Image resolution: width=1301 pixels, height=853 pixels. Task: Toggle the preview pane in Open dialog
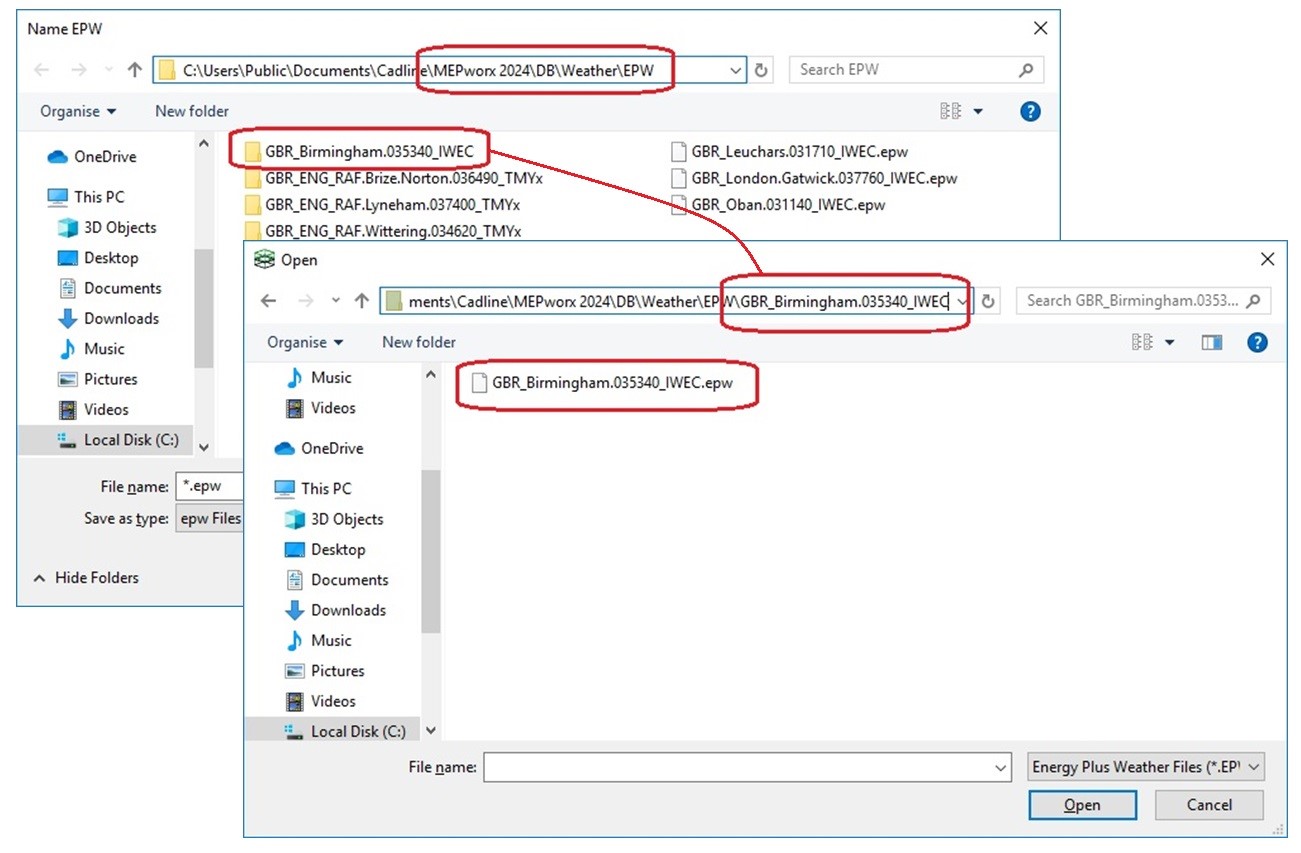pos(1212,342)
